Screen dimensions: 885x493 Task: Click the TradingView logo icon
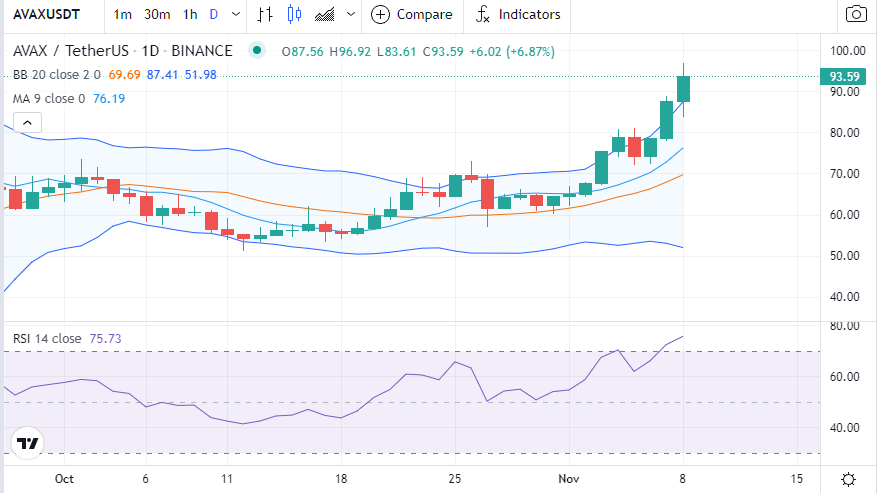pyautogui.click(x=27, y=443)
